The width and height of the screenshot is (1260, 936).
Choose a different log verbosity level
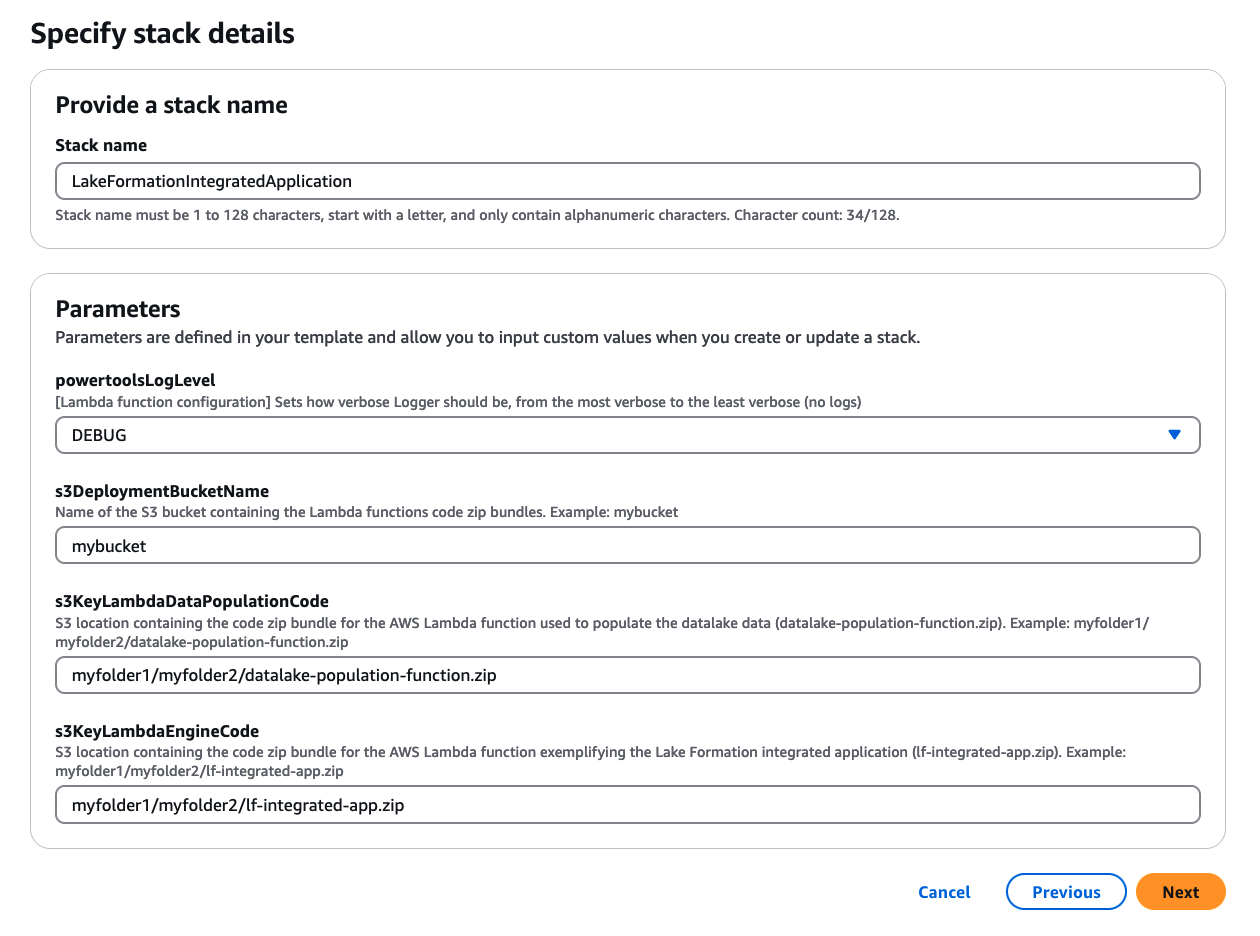627,435
